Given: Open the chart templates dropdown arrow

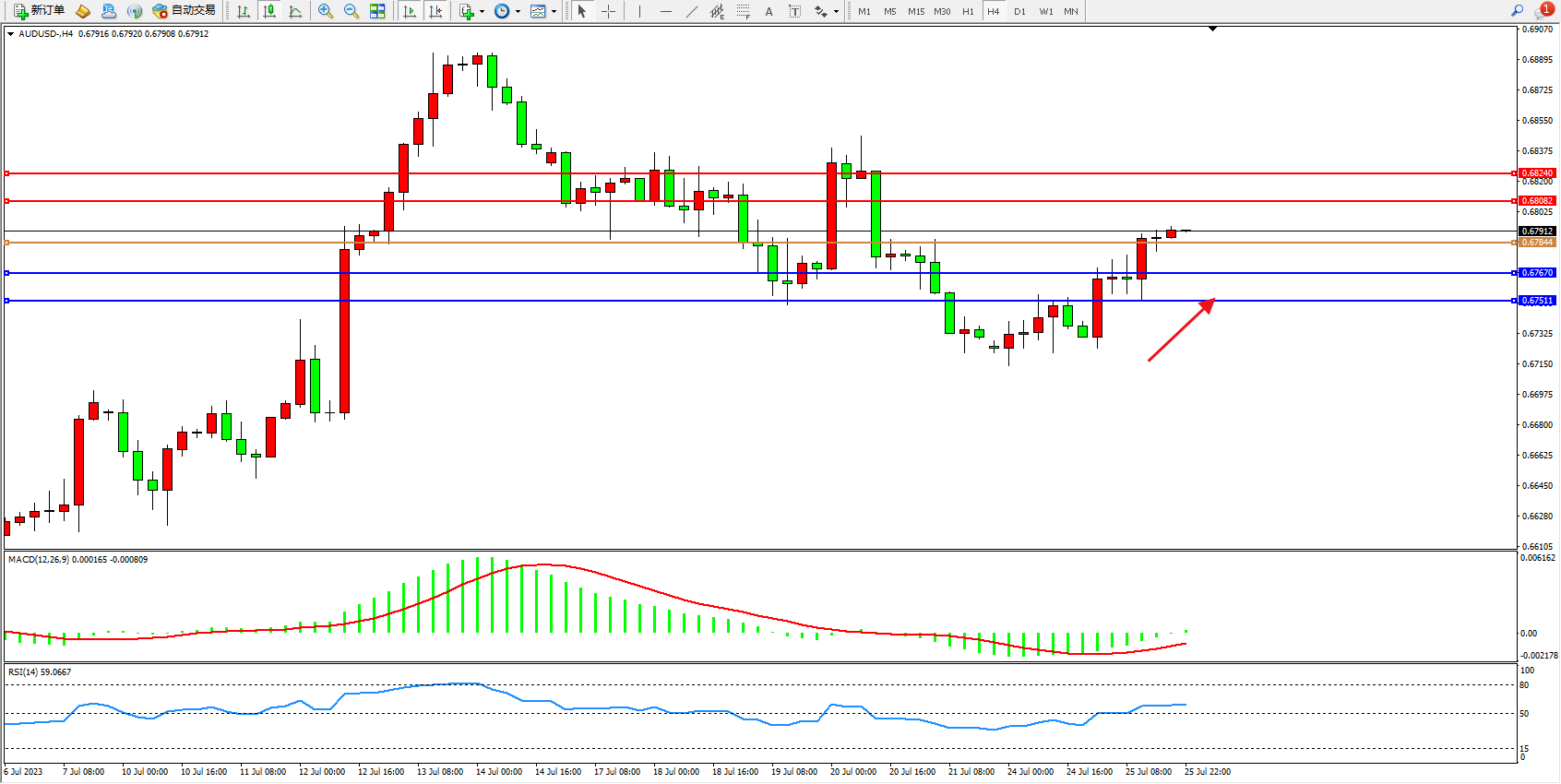Looking at the screenshot, I should coord(554,12).
